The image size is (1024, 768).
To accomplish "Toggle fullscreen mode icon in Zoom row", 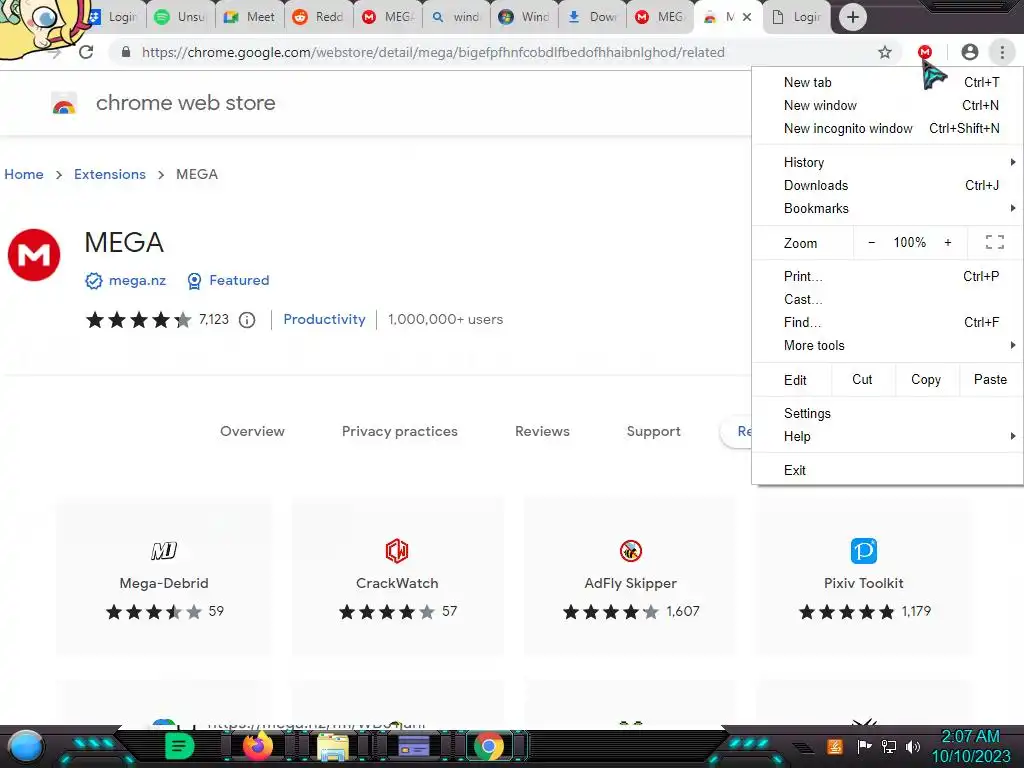I will (995, 242).
